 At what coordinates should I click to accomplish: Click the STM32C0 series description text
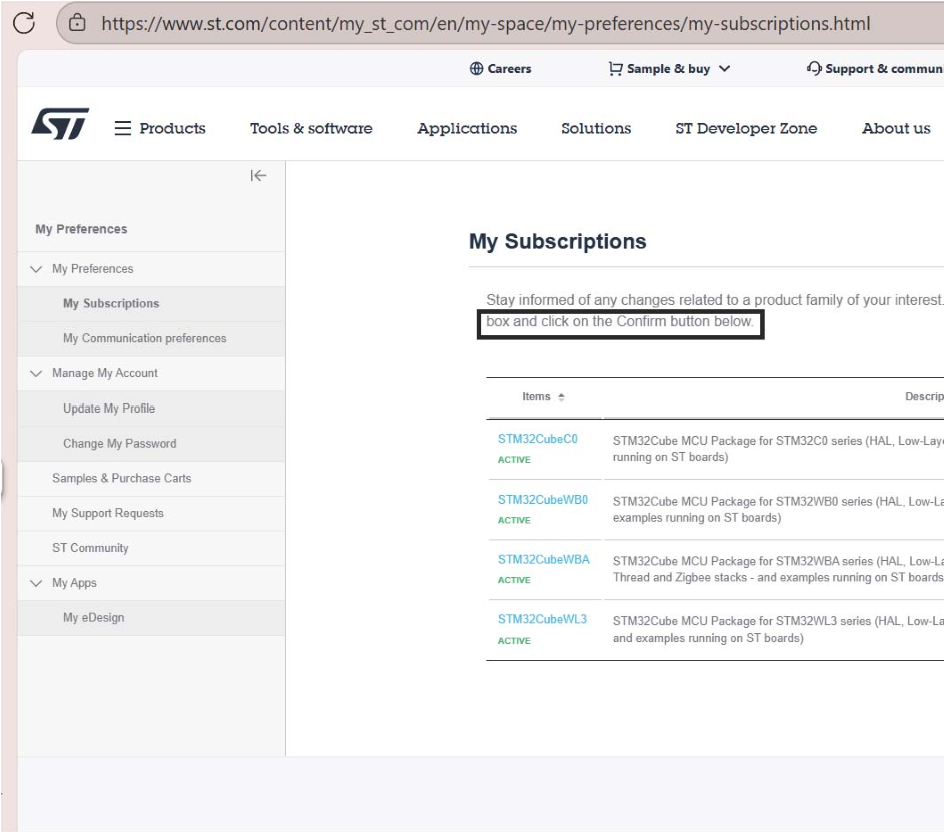(x=778, y=449)
